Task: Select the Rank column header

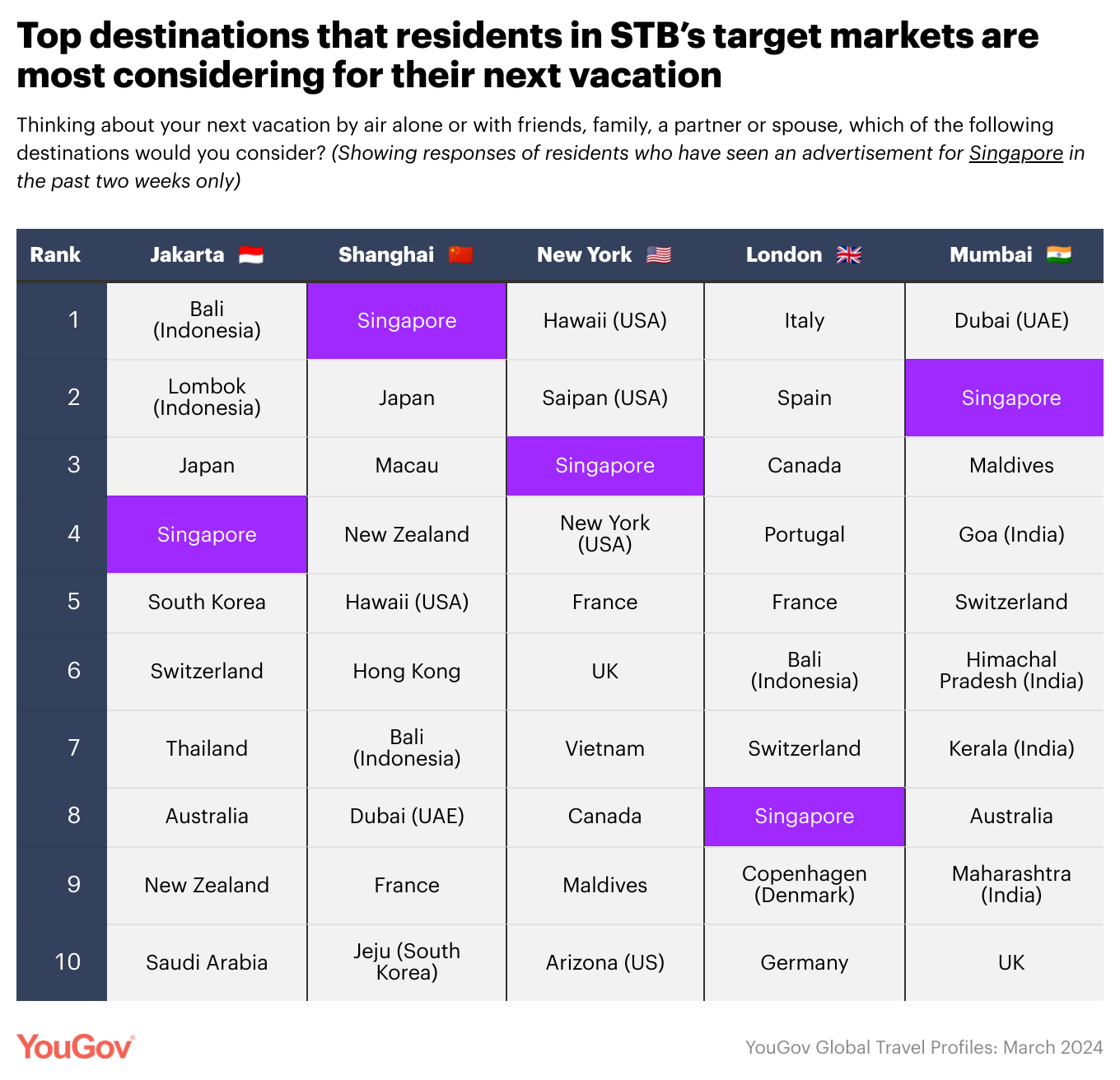Action: coord(55,255)
